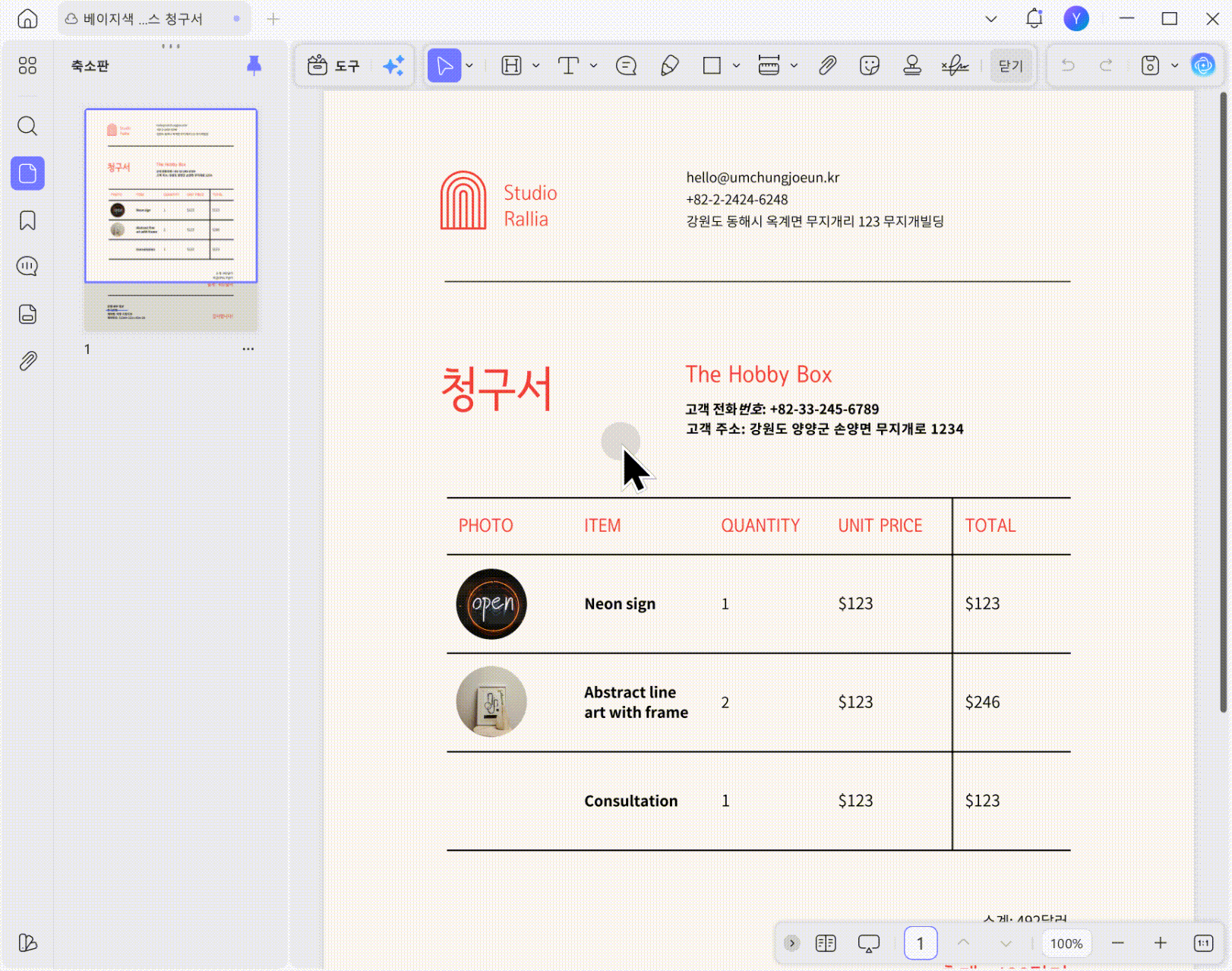The height and width of the screenshot is (971, 1232).
Task: Select the rectangle shape tool
Action: point(712,65)
